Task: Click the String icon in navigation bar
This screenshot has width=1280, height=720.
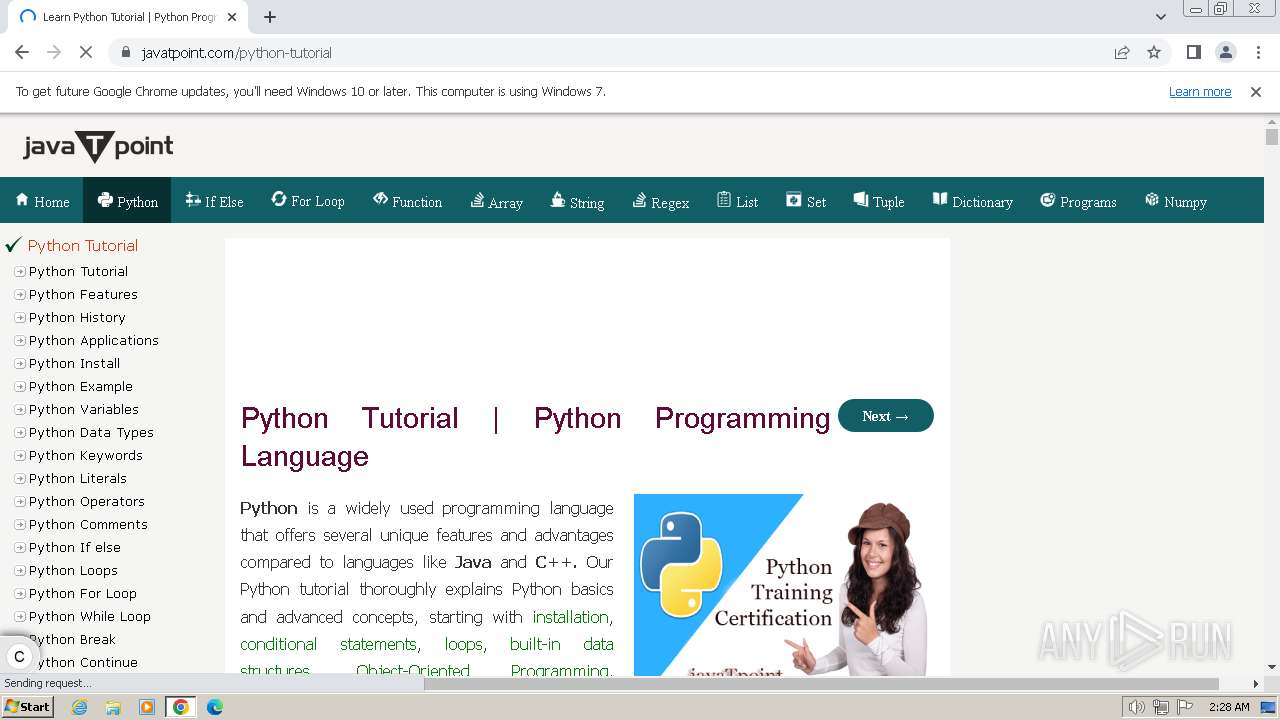Action: click(x=558, y=200)
